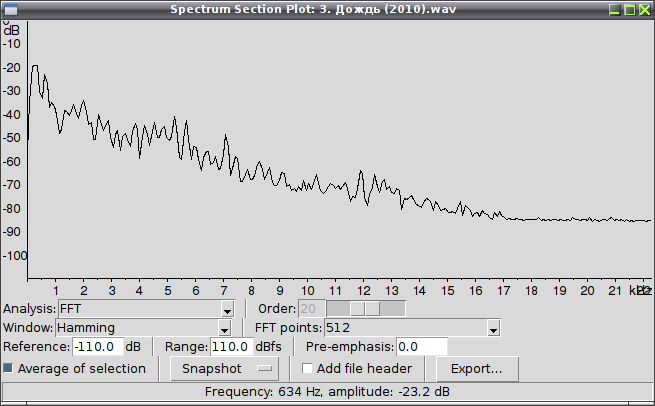Close the Spectrum Section Plot window

click(x=645, y=10)
